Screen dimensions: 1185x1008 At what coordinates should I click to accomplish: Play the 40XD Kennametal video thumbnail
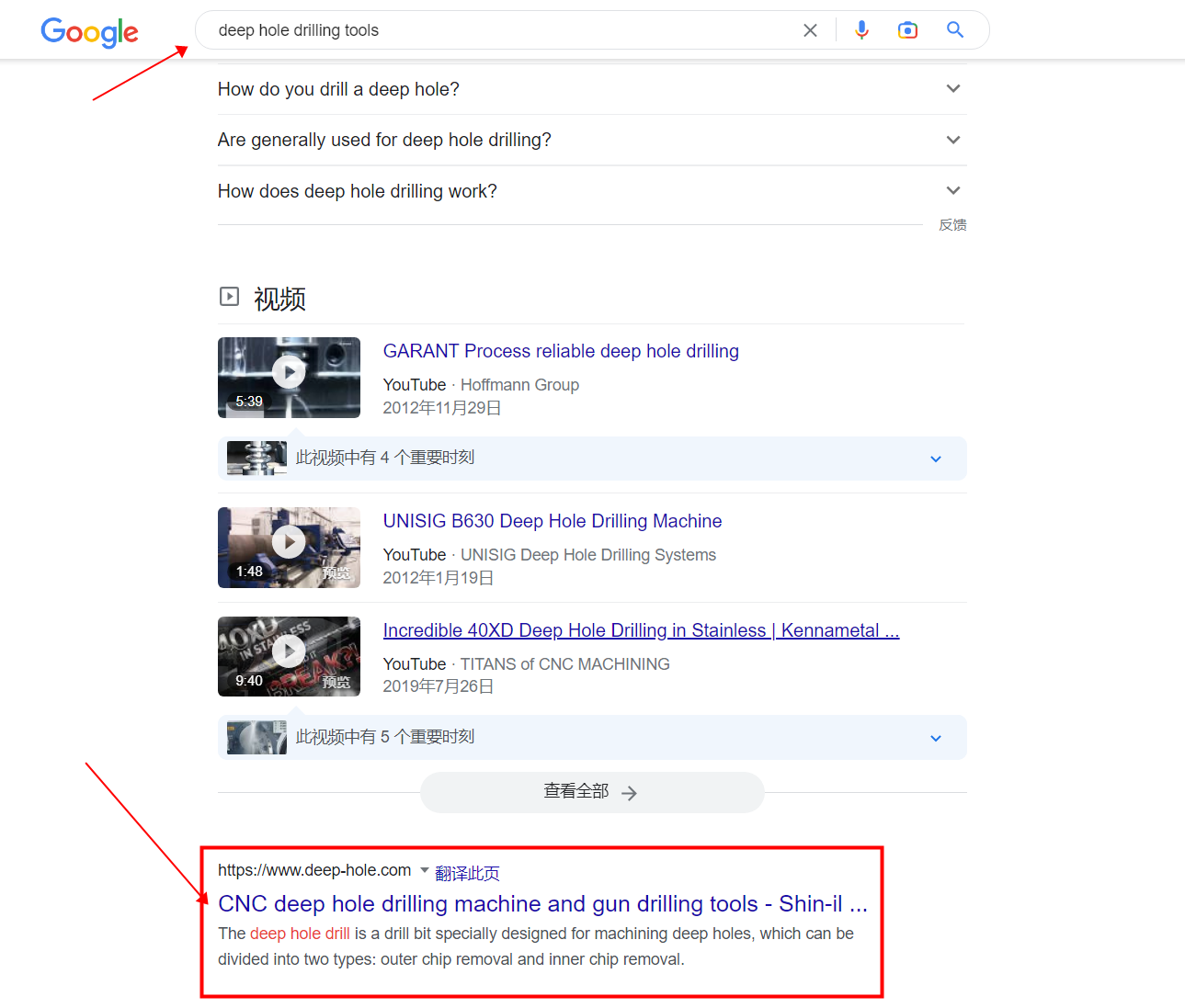point(289,656)
